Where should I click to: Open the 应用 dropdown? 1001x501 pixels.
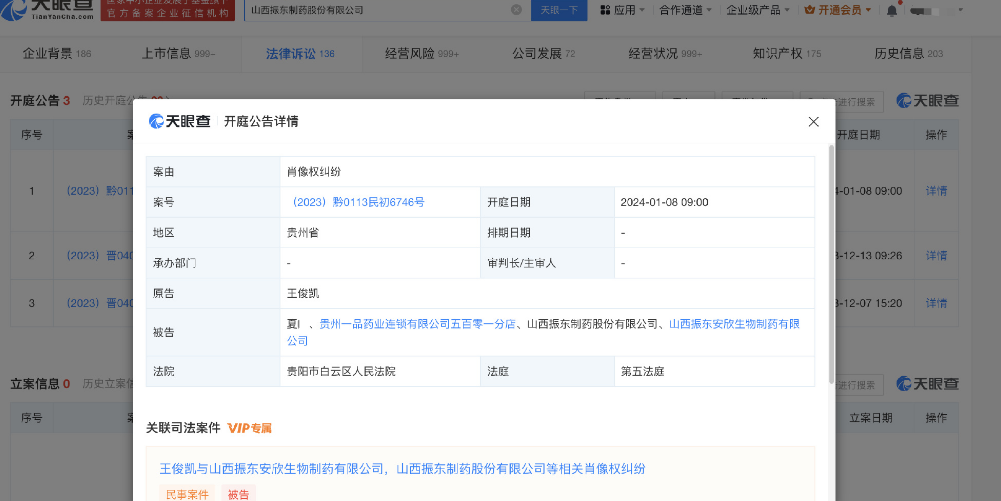pyautogui.click(x=622, y=10)
